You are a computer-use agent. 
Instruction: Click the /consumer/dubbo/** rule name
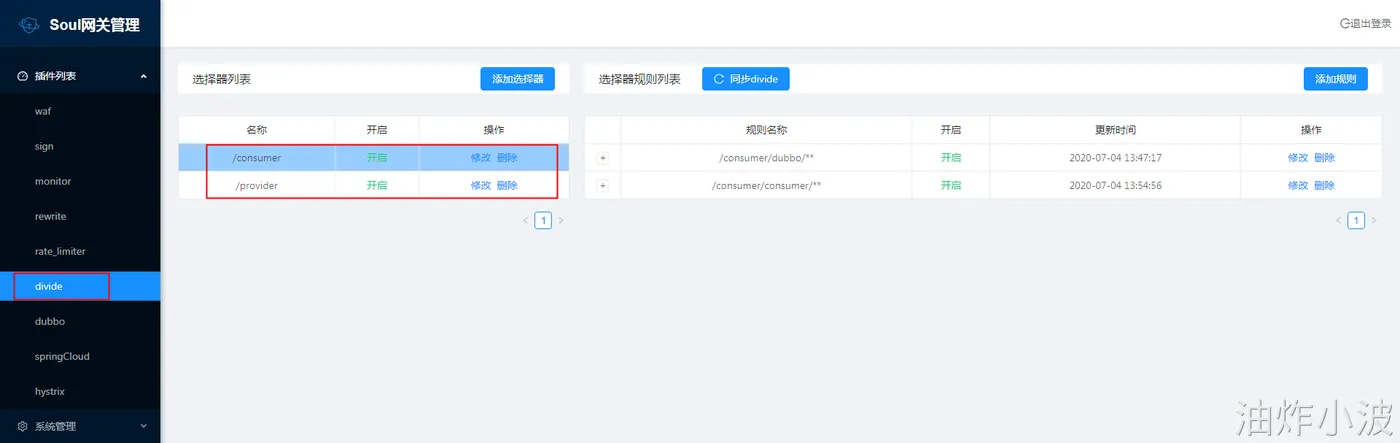click(766, 158)
